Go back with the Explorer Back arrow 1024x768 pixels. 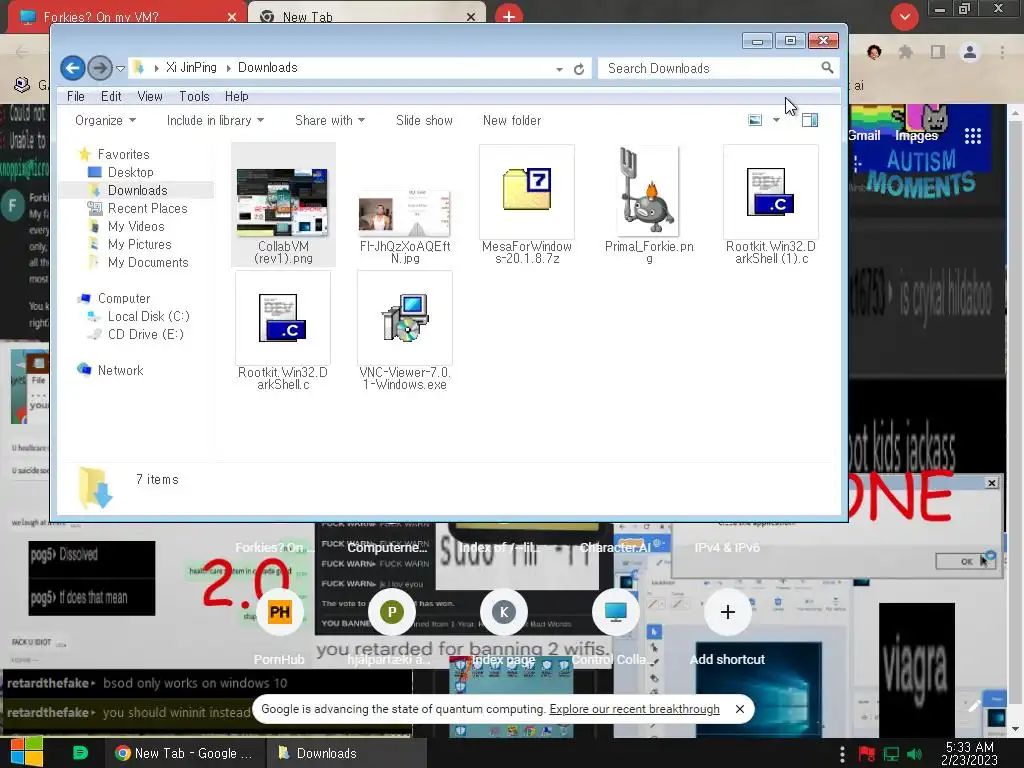[x=72, y=67]
